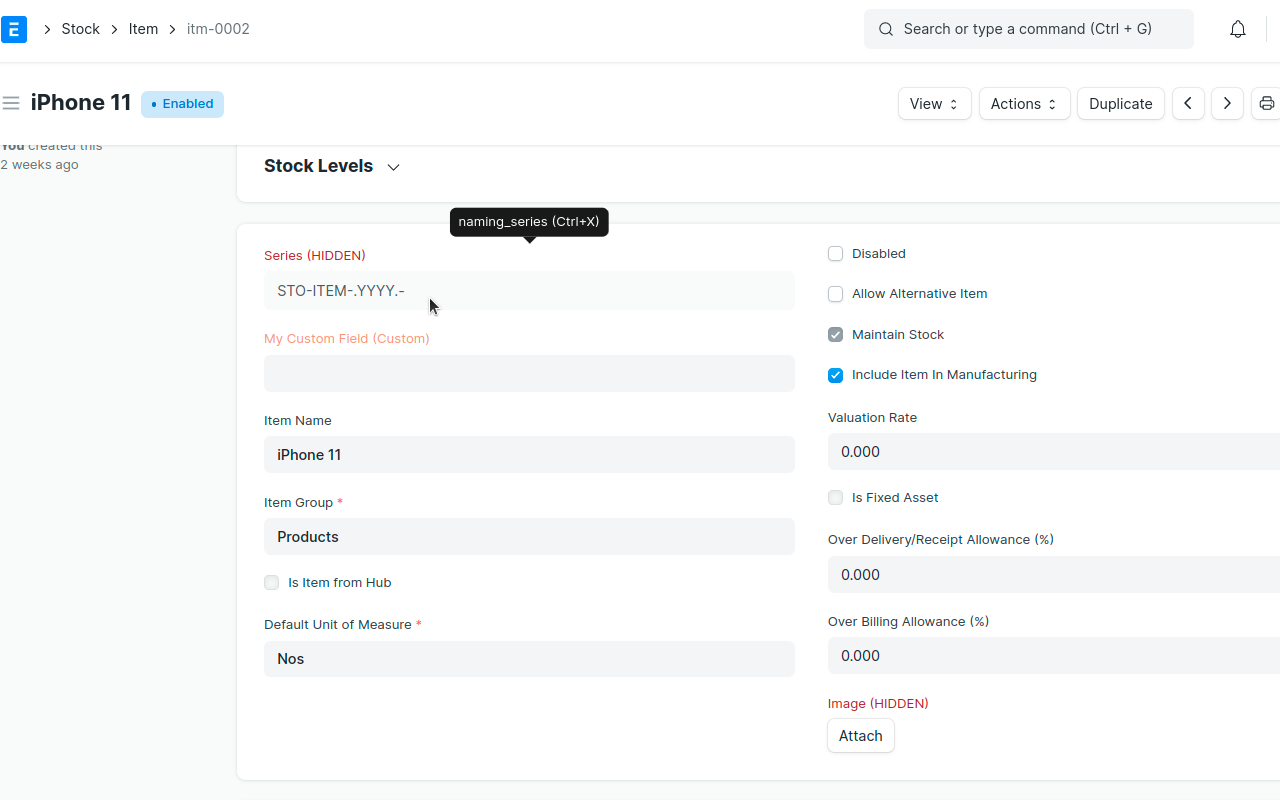This screenshot has width=1280, height=800.
Task: Open the notifications bell
Action: click(1238, 29)
